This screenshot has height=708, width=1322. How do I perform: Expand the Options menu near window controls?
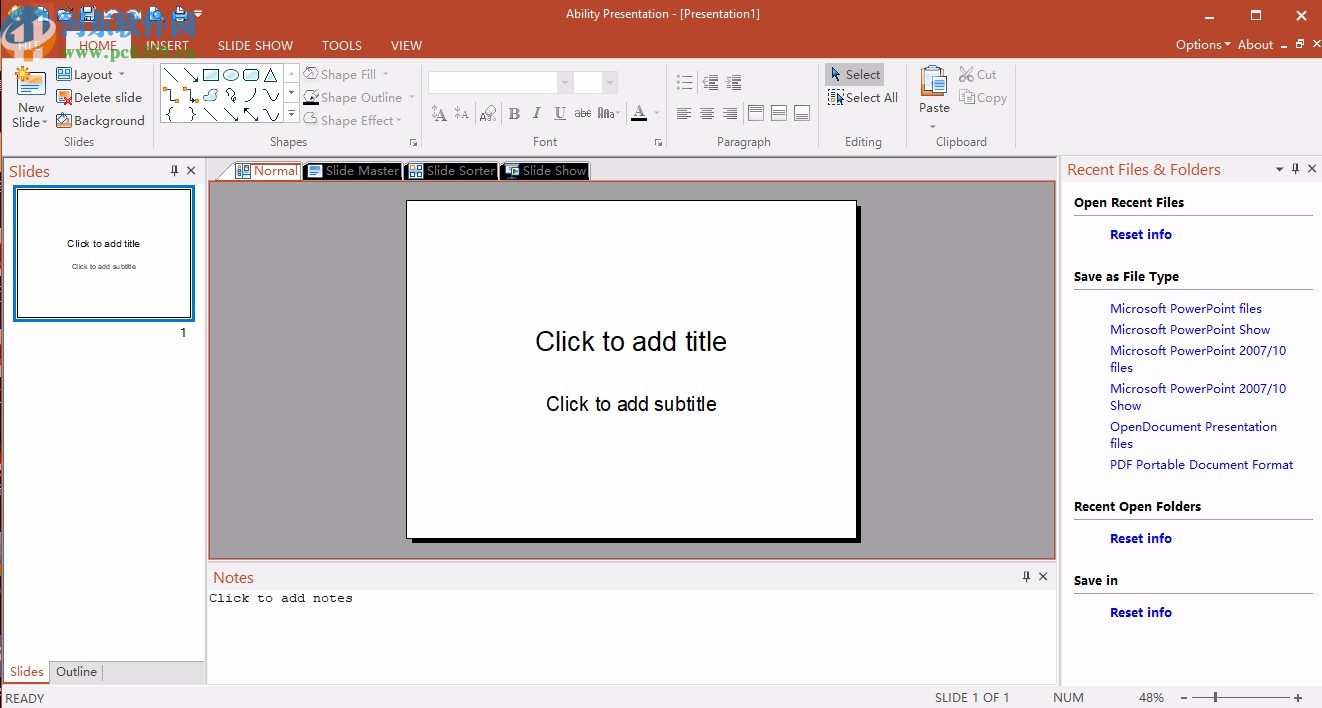[x=1201, y=44]
